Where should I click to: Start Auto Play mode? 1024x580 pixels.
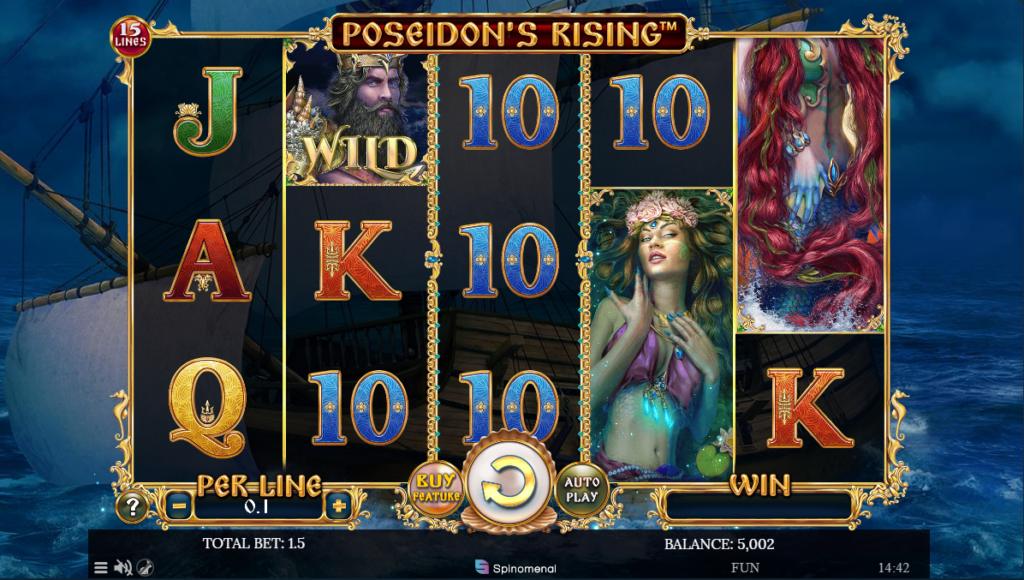pos(581,489)
